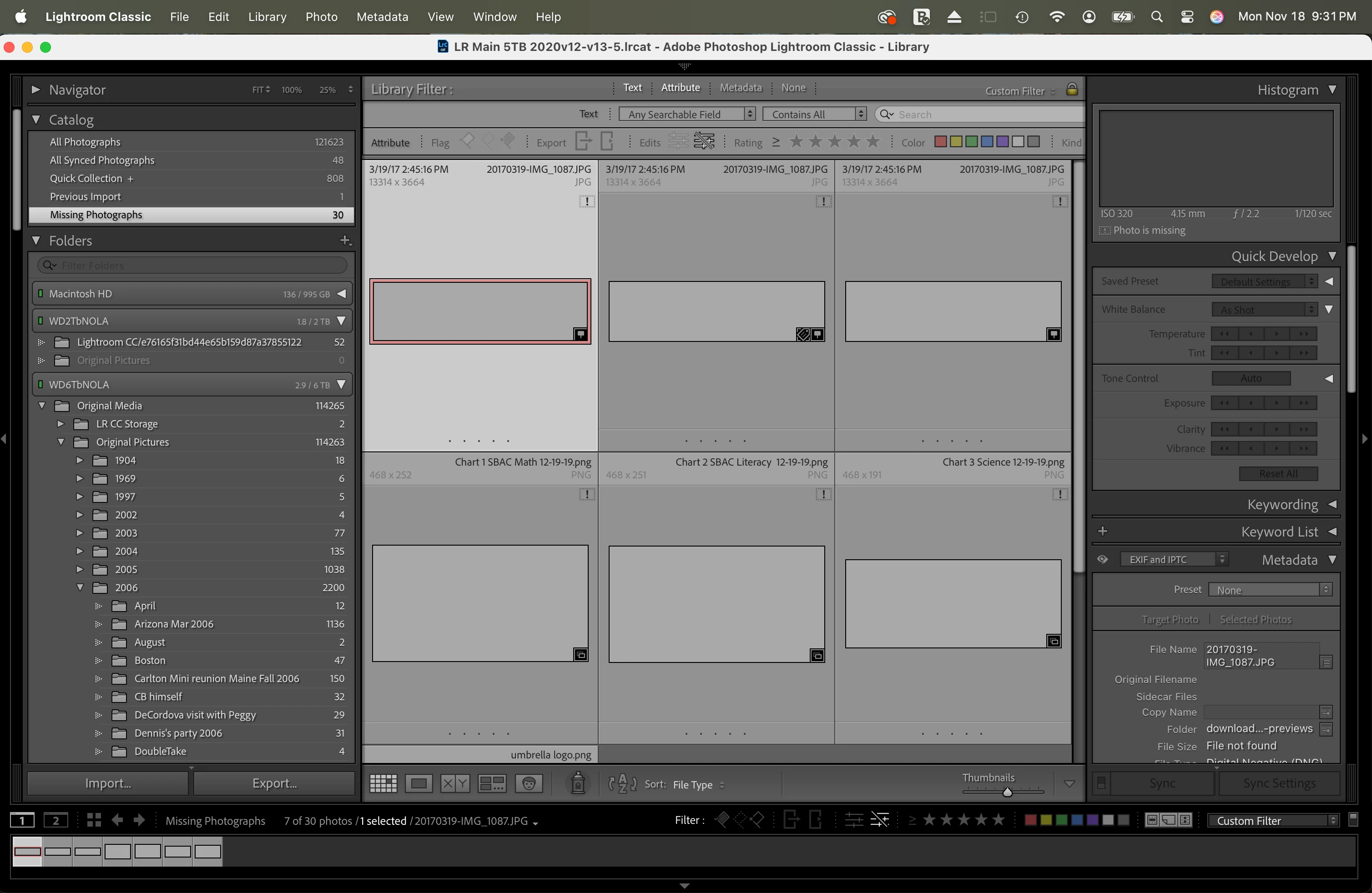Click the Import button

pos(108,783)
